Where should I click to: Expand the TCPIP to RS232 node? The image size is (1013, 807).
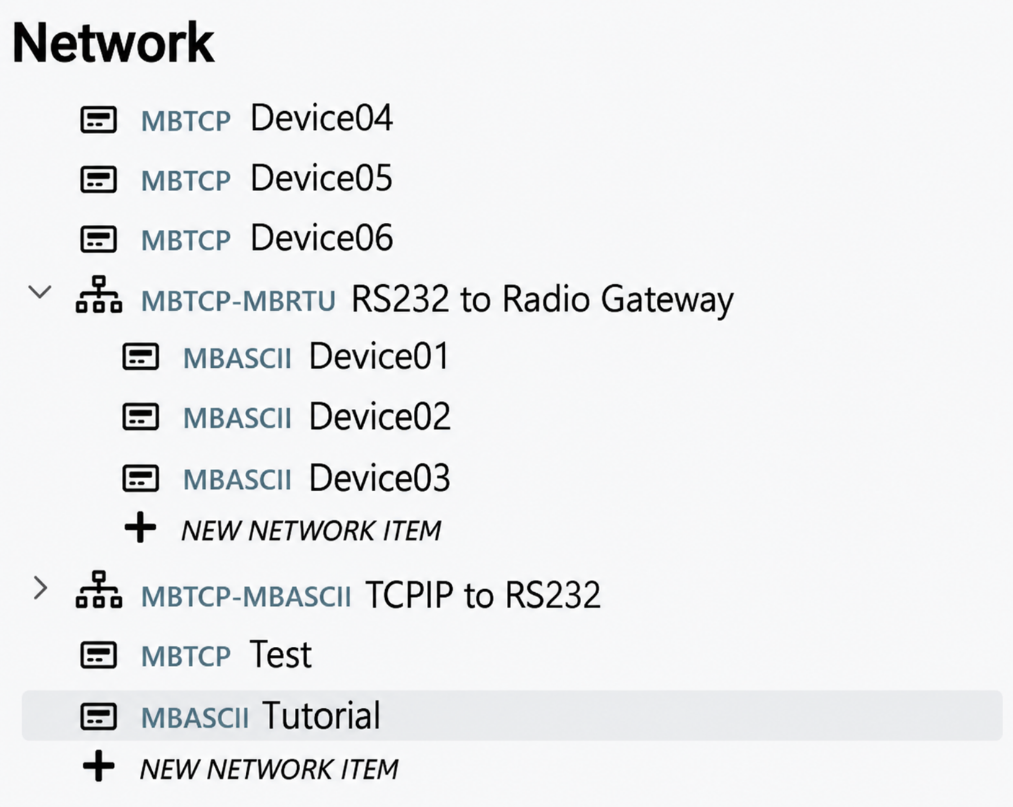pos(41,588)
